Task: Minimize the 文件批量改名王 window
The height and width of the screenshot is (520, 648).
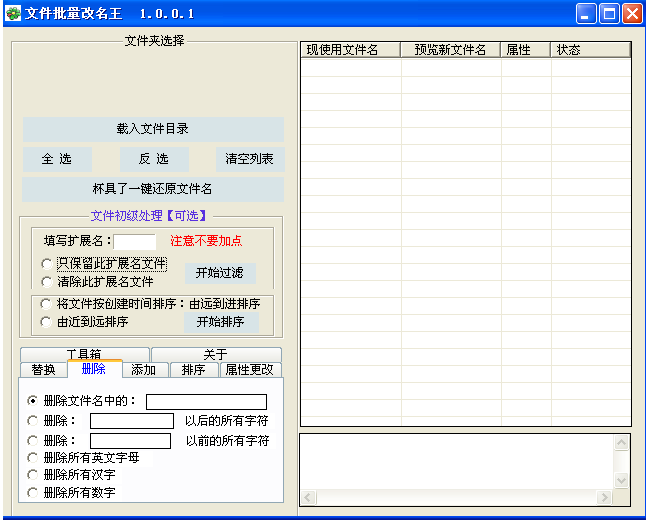Action: 586,14
